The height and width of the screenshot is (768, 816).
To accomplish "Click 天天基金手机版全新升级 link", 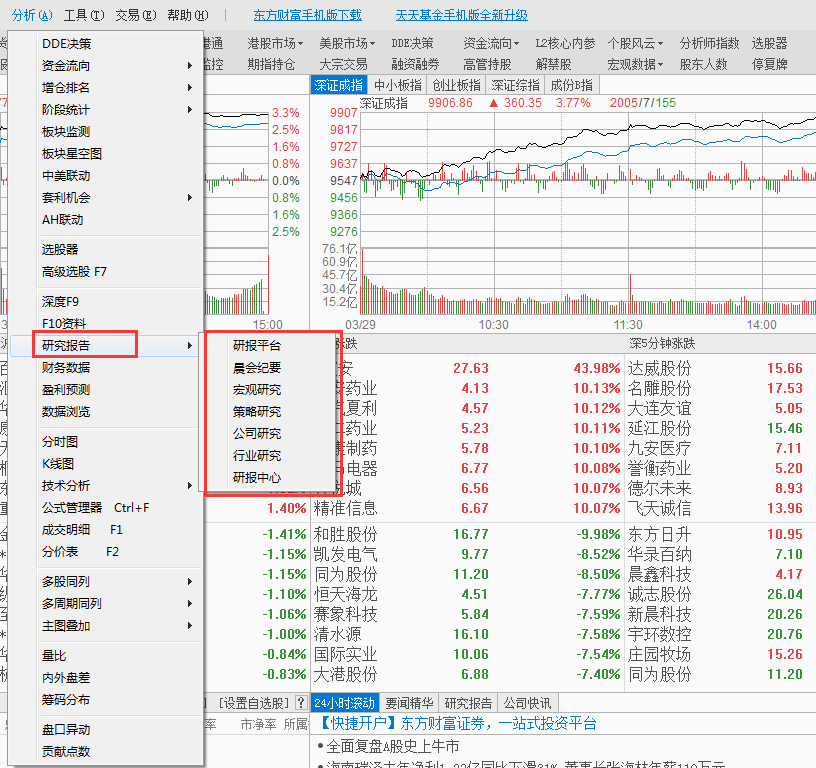I will [x=462, y=15].
